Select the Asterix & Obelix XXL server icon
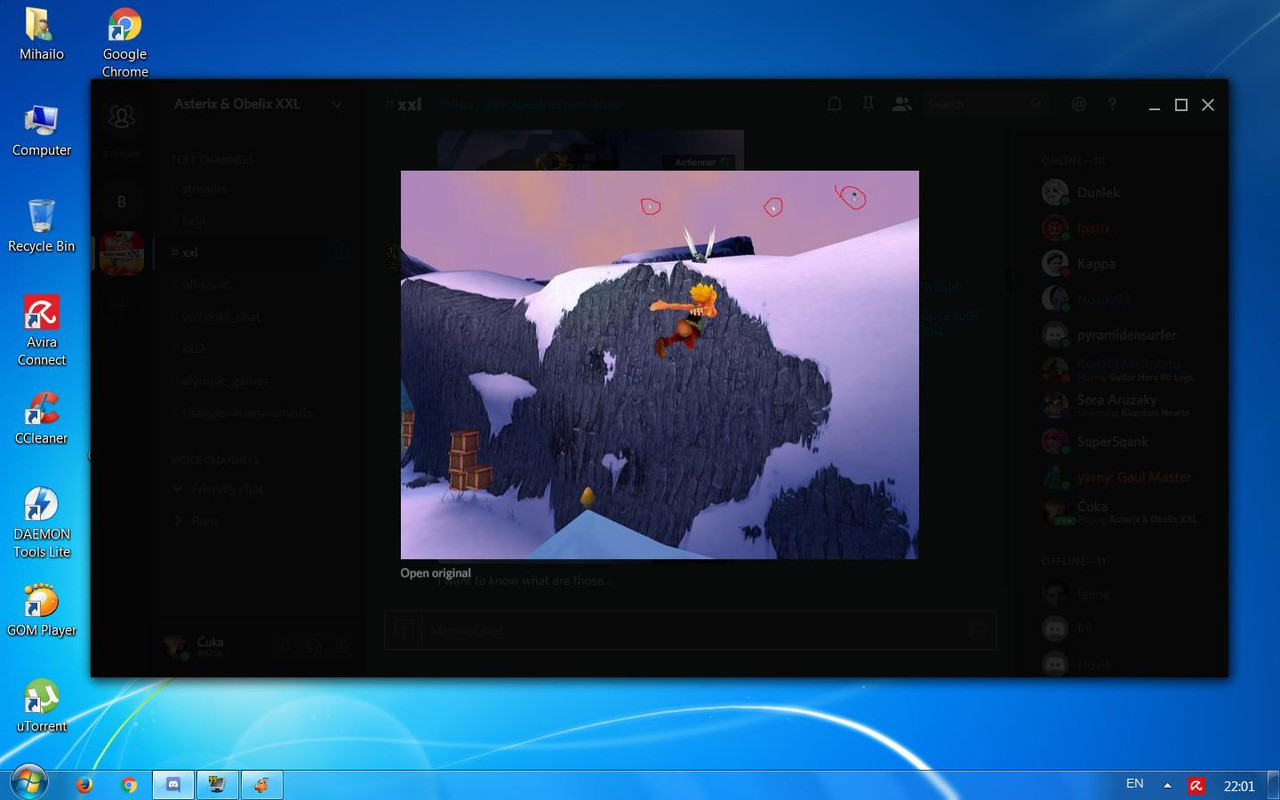The image size is (1280, 800). [x=122, y=253]
